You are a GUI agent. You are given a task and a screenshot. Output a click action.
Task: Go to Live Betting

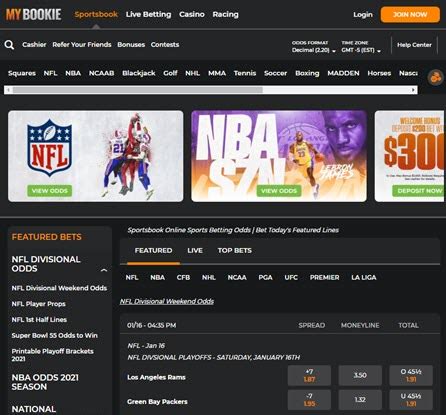tap(148, 14)
